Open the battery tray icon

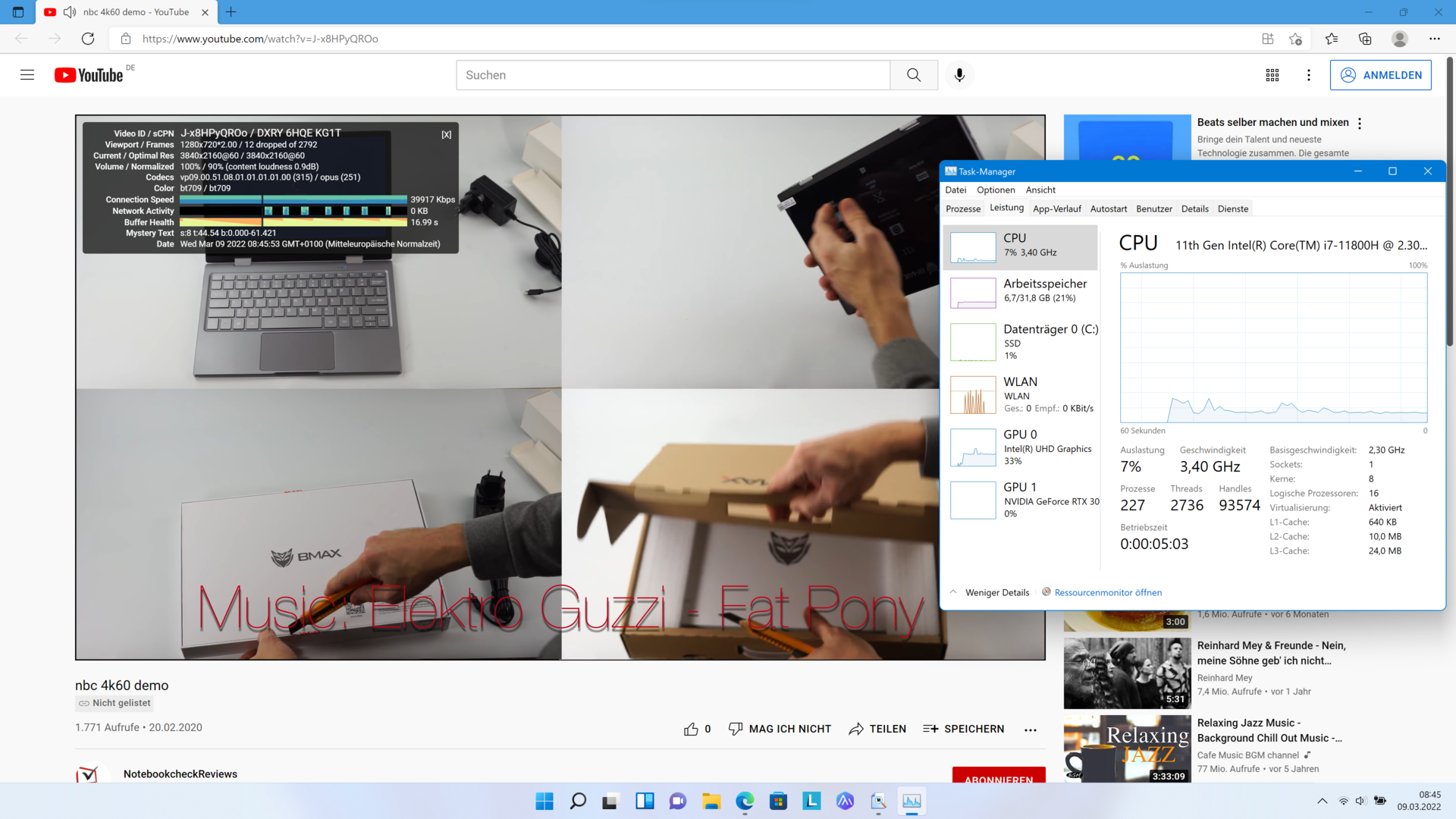tap(1380, 801)
